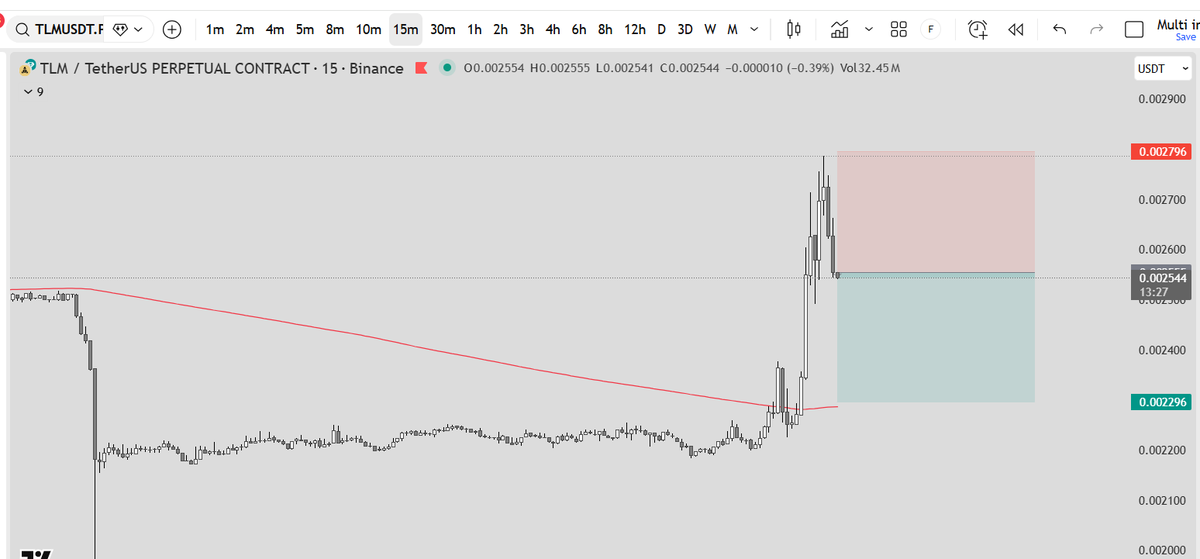Screen dimensions: 1200x559
Task: Undo the last chart action
Action: click(1060, 30)
